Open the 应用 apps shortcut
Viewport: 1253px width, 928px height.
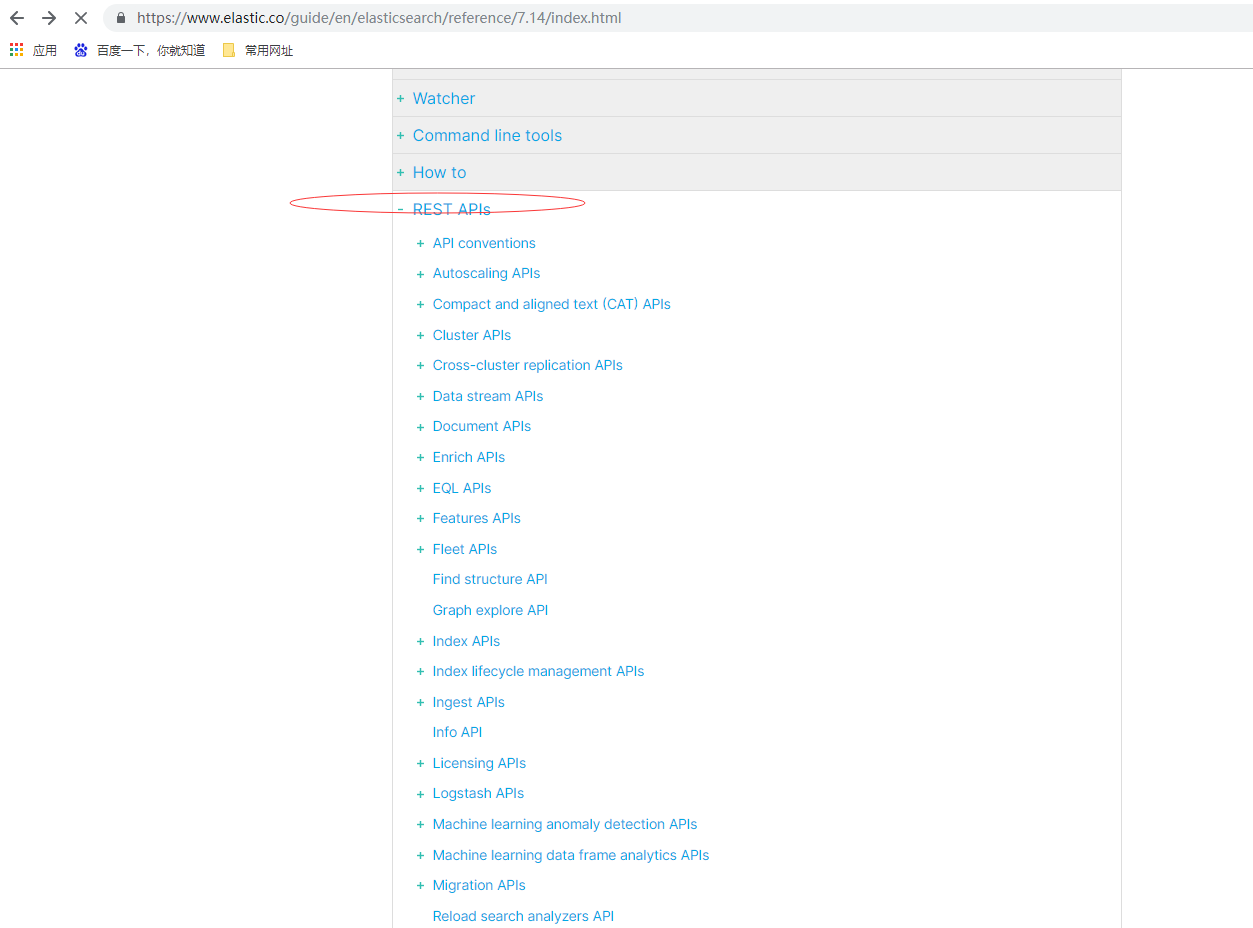[x=33, y=50]
